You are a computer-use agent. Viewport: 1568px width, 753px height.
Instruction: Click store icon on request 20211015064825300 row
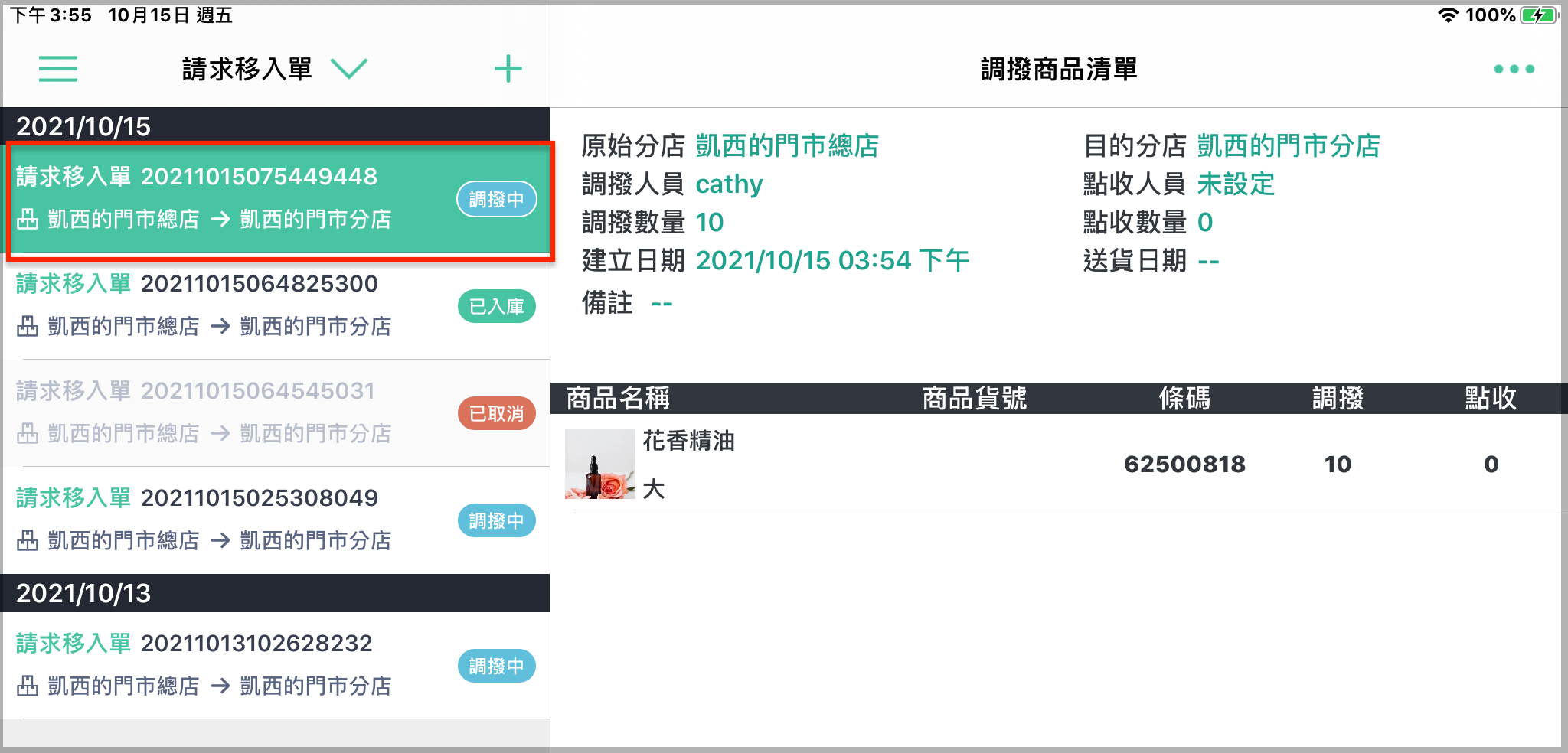[x=28, y=327]
